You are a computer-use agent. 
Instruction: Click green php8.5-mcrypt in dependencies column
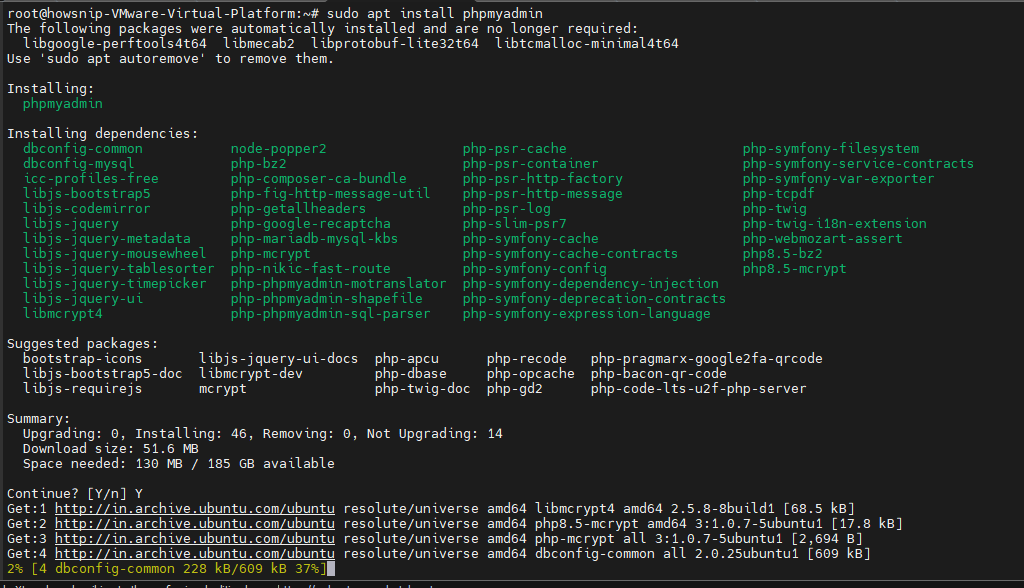(795, 269)
